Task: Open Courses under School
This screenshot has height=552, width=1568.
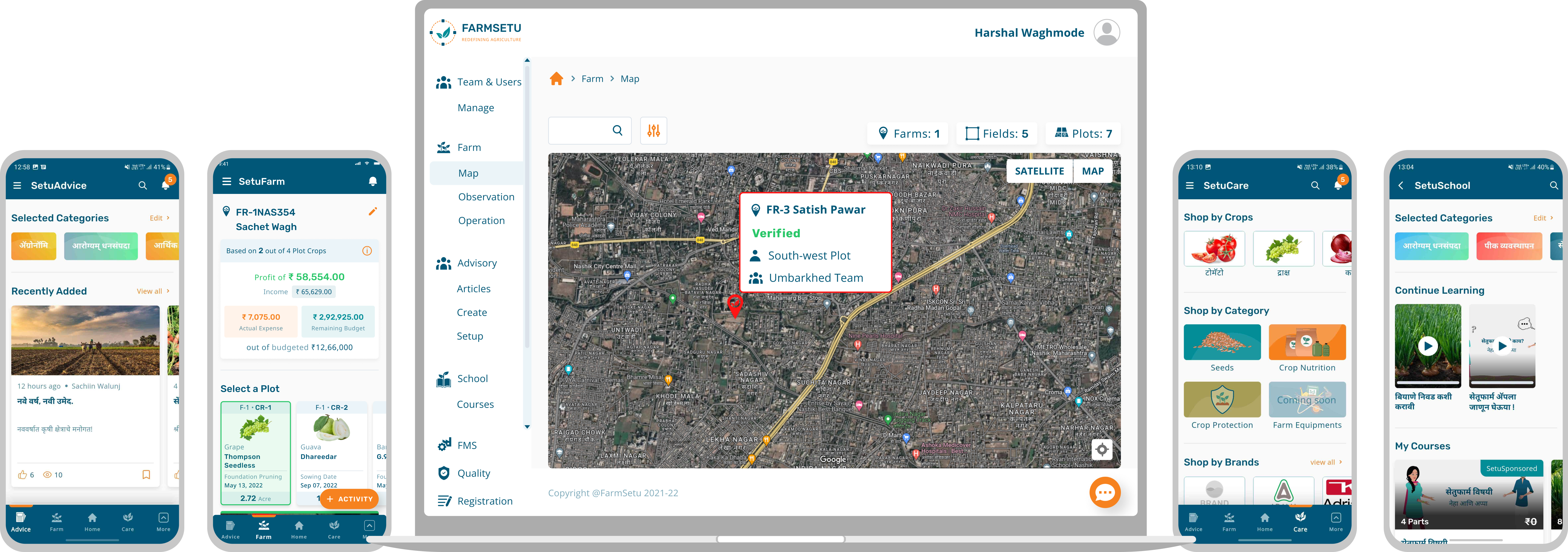Action: [x=475, y=404]
